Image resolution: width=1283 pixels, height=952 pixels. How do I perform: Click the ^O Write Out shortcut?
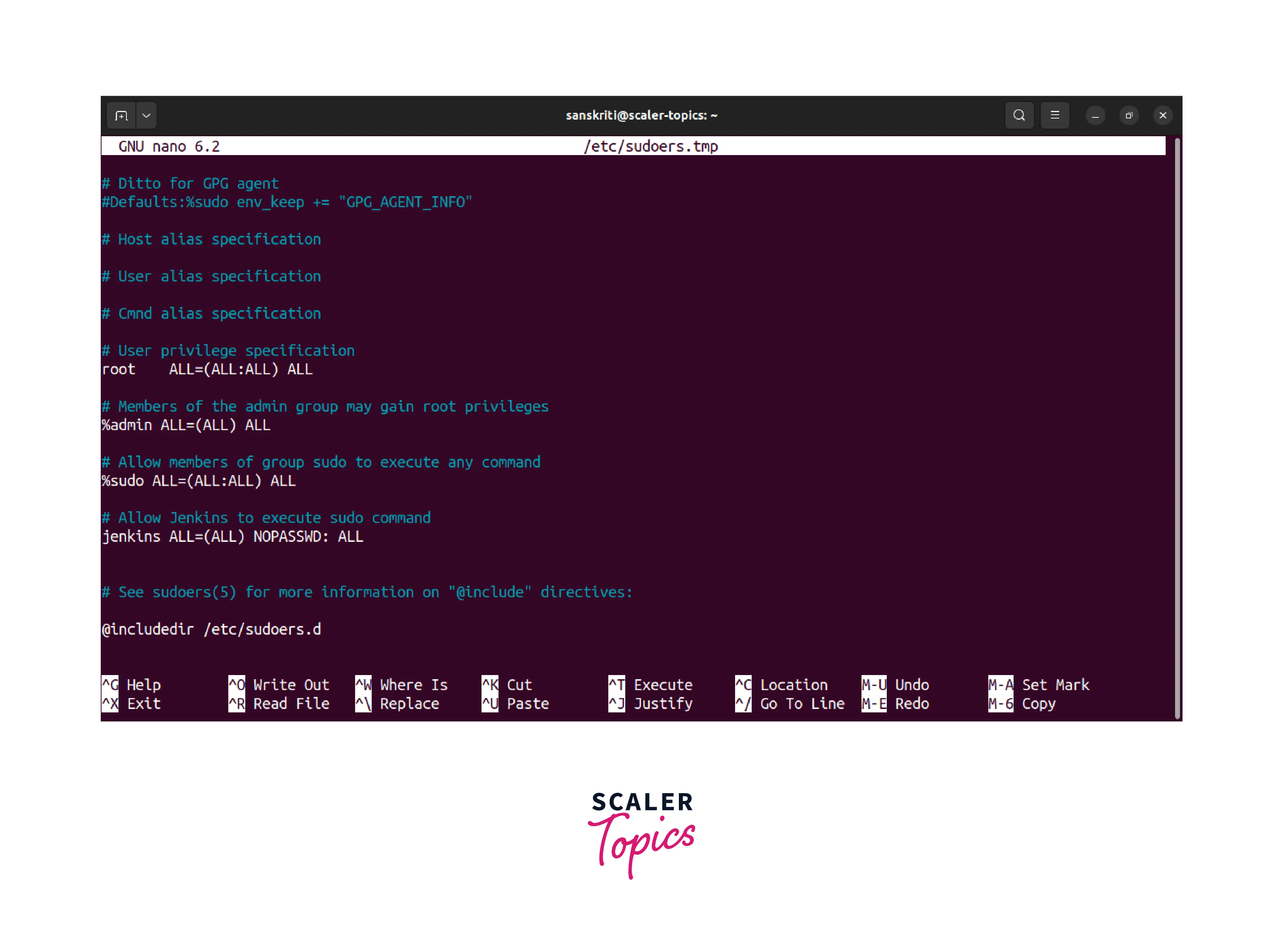(279, 684)
